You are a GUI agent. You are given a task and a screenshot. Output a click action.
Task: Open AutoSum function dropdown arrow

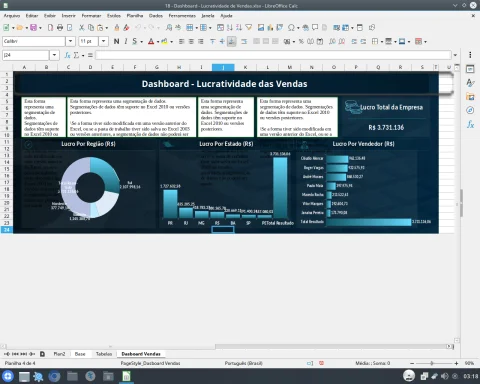coord(83,55)
